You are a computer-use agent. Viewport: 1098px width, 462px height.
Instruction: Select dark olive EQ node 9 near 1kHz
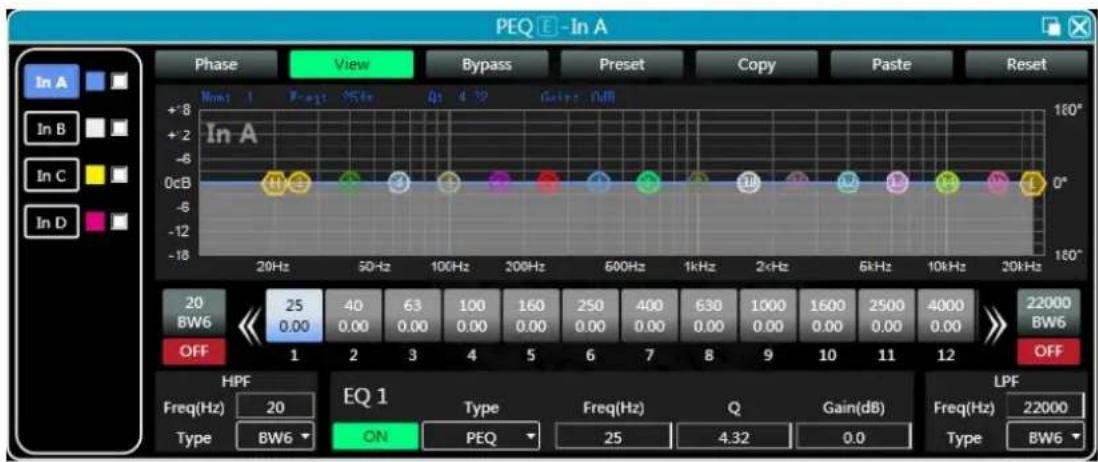[x=697, y=183]
